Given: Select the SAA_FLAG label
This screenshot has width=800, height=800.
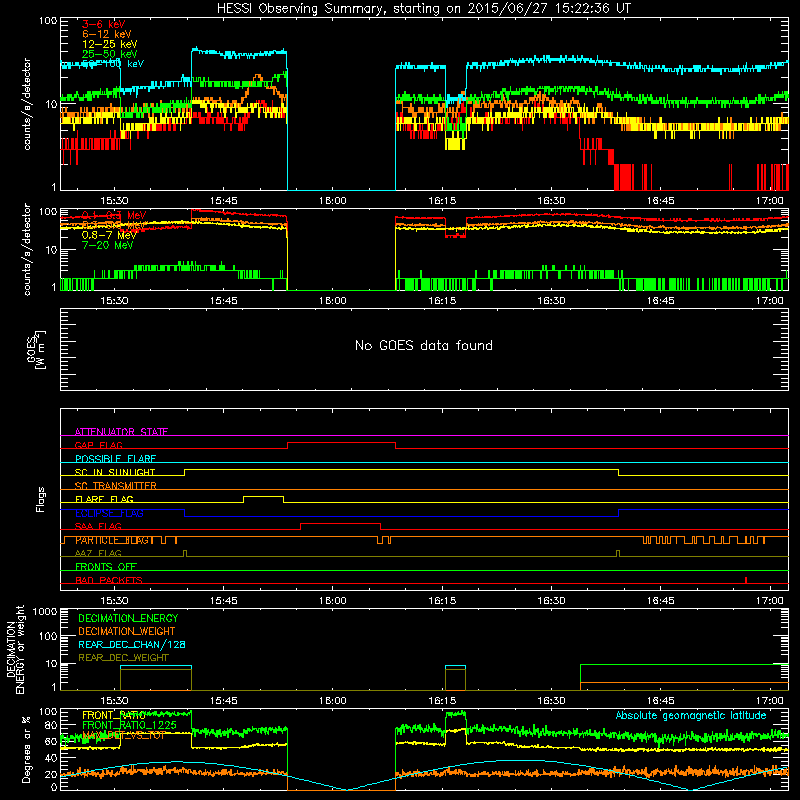Looking at the screenshot, I should coord(98,526).
